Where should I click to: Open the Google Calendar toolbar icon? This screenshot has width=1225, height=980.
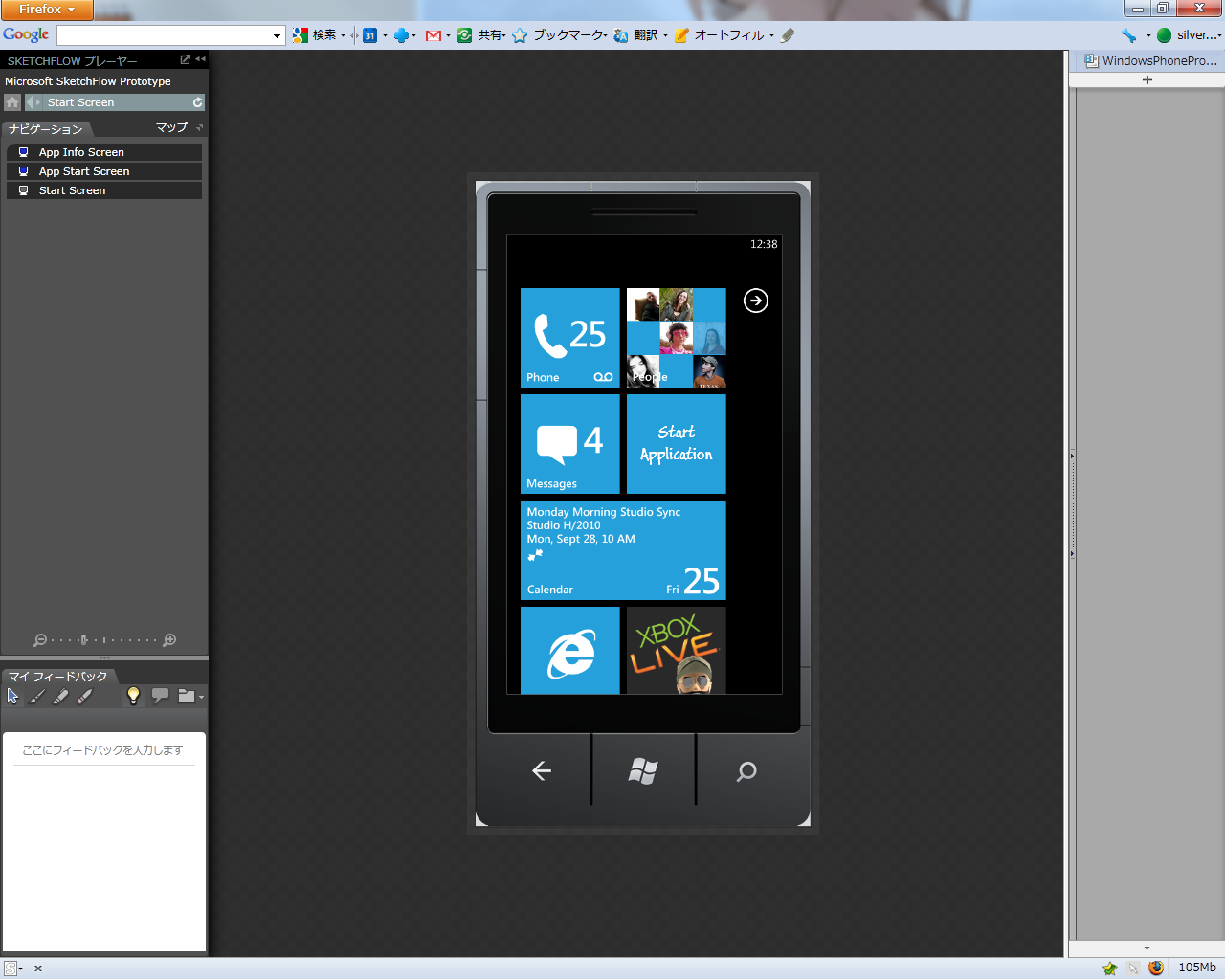click(x=369, y=35)
